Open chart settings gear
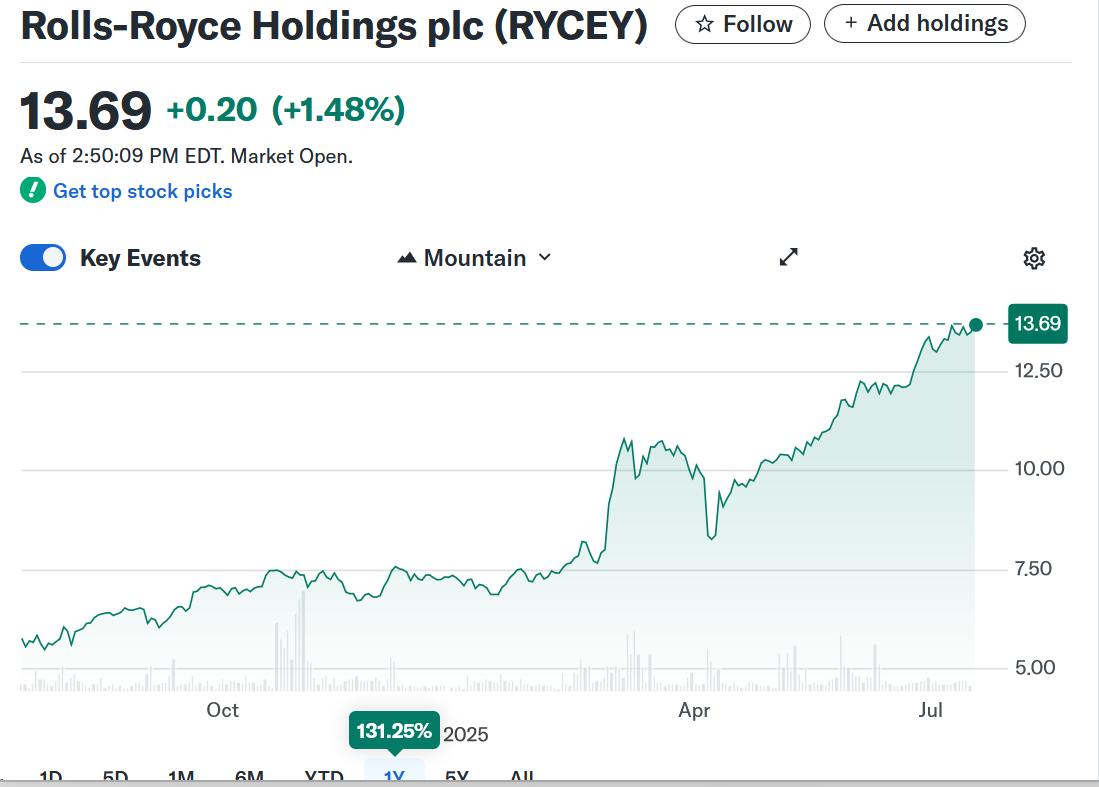 (x=1034, y=258)
